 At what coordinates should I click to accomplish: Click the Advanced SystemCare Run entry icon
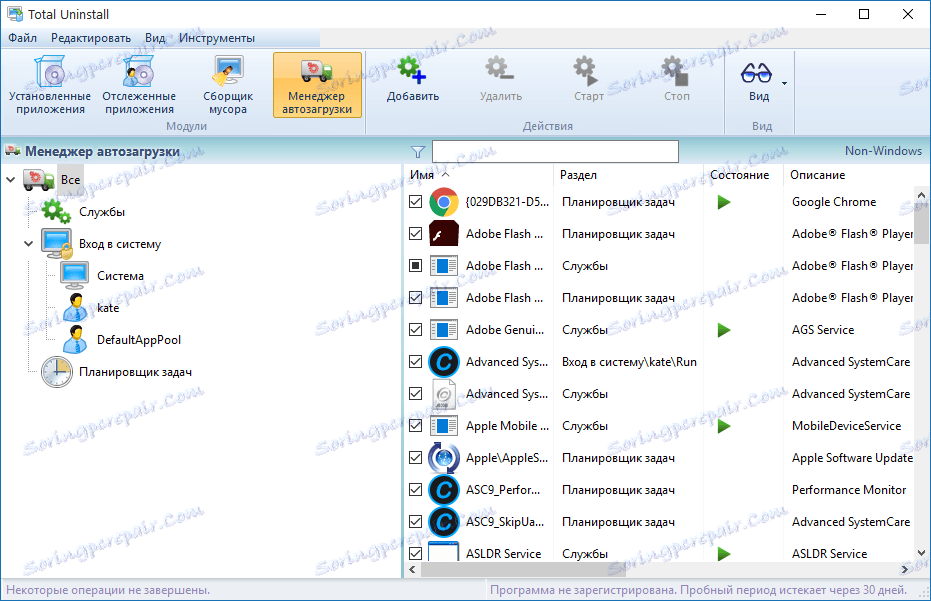click(x=444, y=362)
